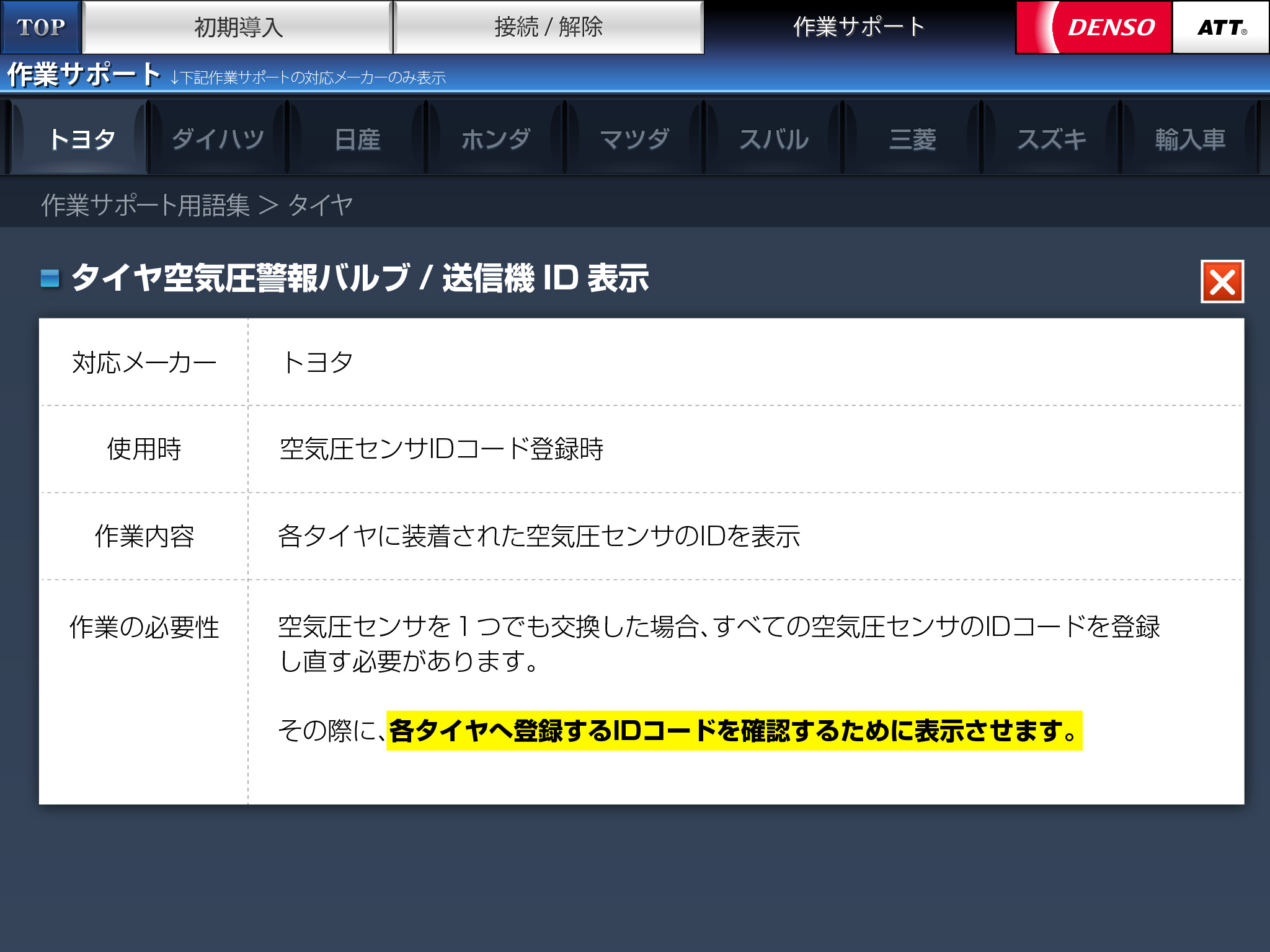The width and height of the screenshot is (1270, 952).
Task: Switch to the スバル maker tab
Action: tap(774, 139)
